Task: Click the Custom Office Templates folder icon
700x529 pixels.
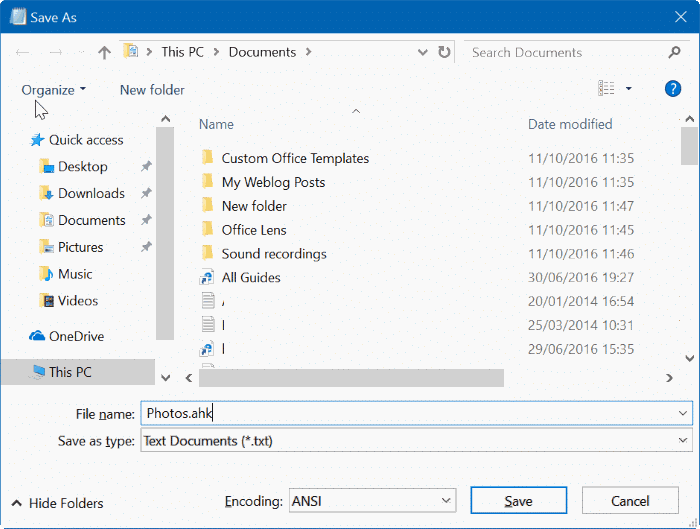Action: click(207, 158)
